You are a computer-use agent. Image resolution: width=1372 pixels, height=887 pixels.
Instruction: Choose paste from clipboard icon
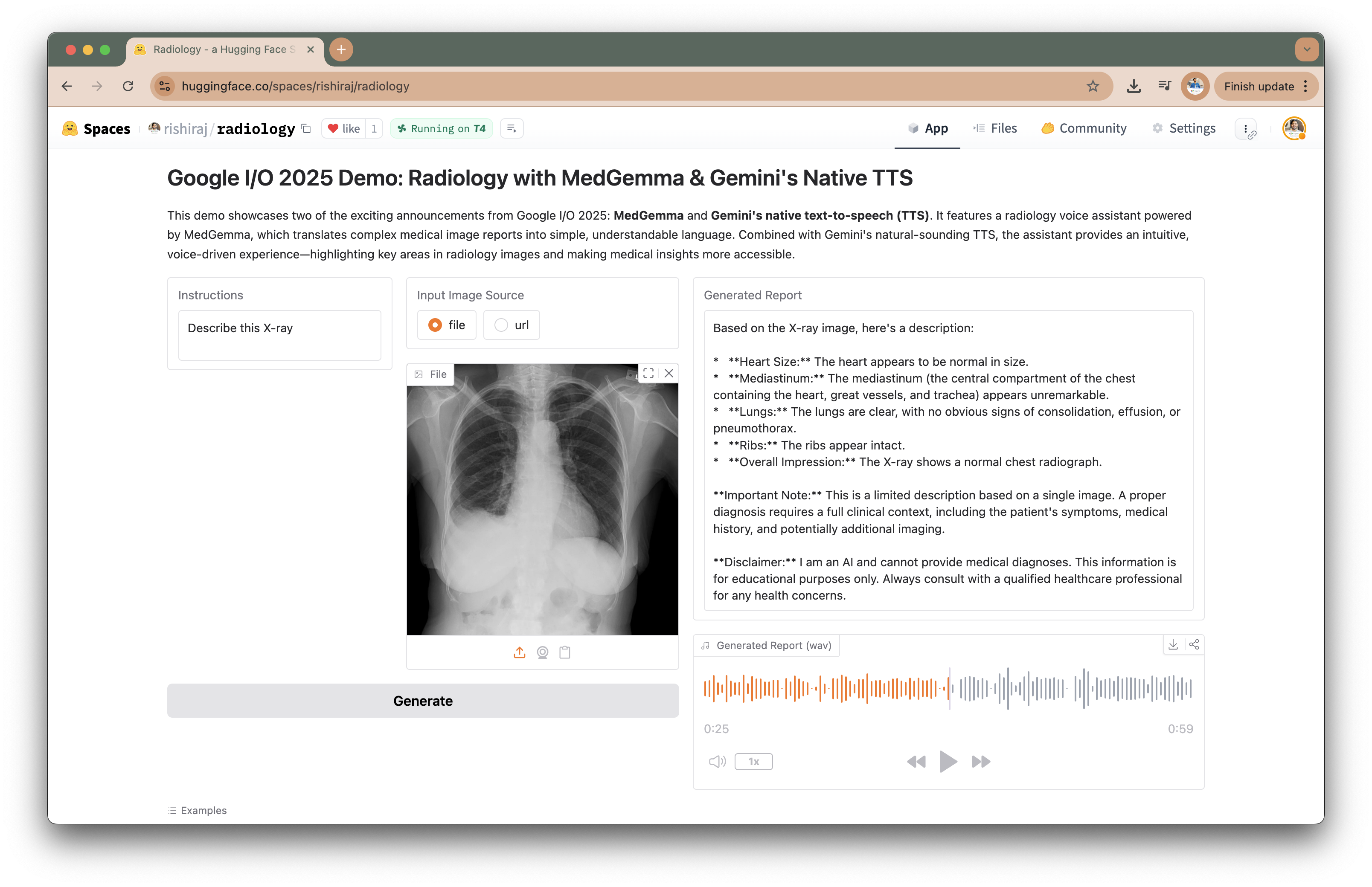pos(565,652)
